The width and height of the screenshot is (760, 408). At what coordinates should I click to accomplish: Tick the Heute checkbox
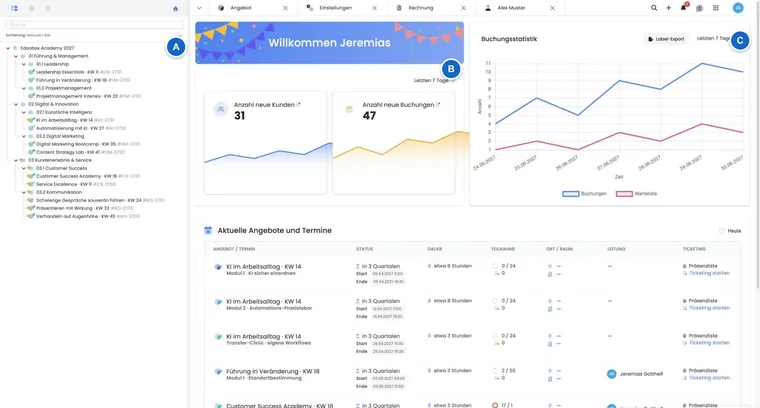click(722, 231)
